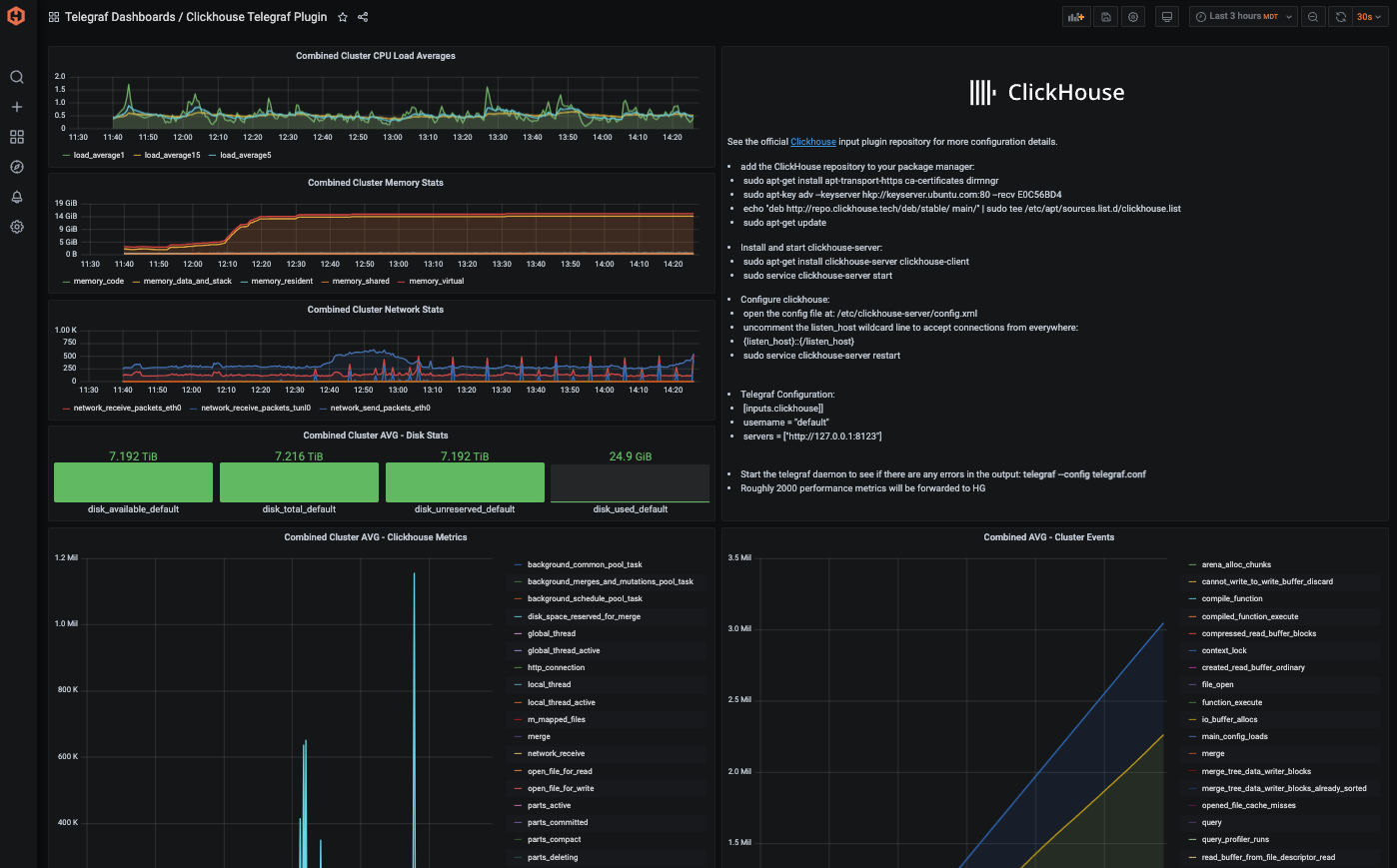Toggle network_send_packets_eth0 series visibility
Image resolution: width=1397 pixels, height=868 pixels.
pyautogui.click(x=381, y=408)
